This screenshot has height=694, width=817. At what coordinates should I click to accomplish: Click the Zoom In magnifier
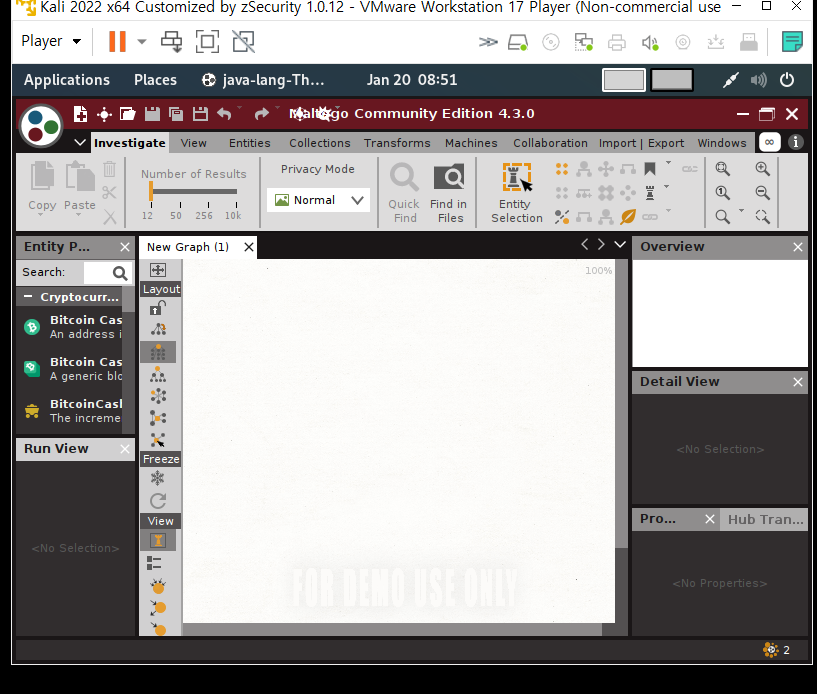[x=762, y=168]
